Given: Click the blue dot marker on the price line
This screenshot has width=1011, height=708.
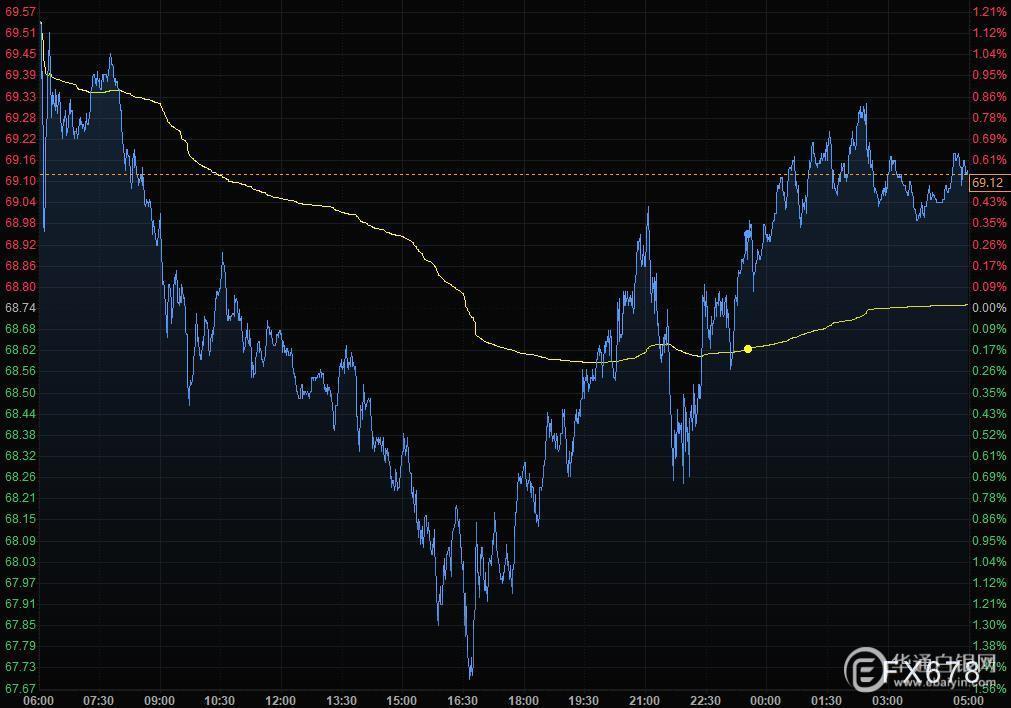Looking at the screenshot, I should (x=747, y=234).
